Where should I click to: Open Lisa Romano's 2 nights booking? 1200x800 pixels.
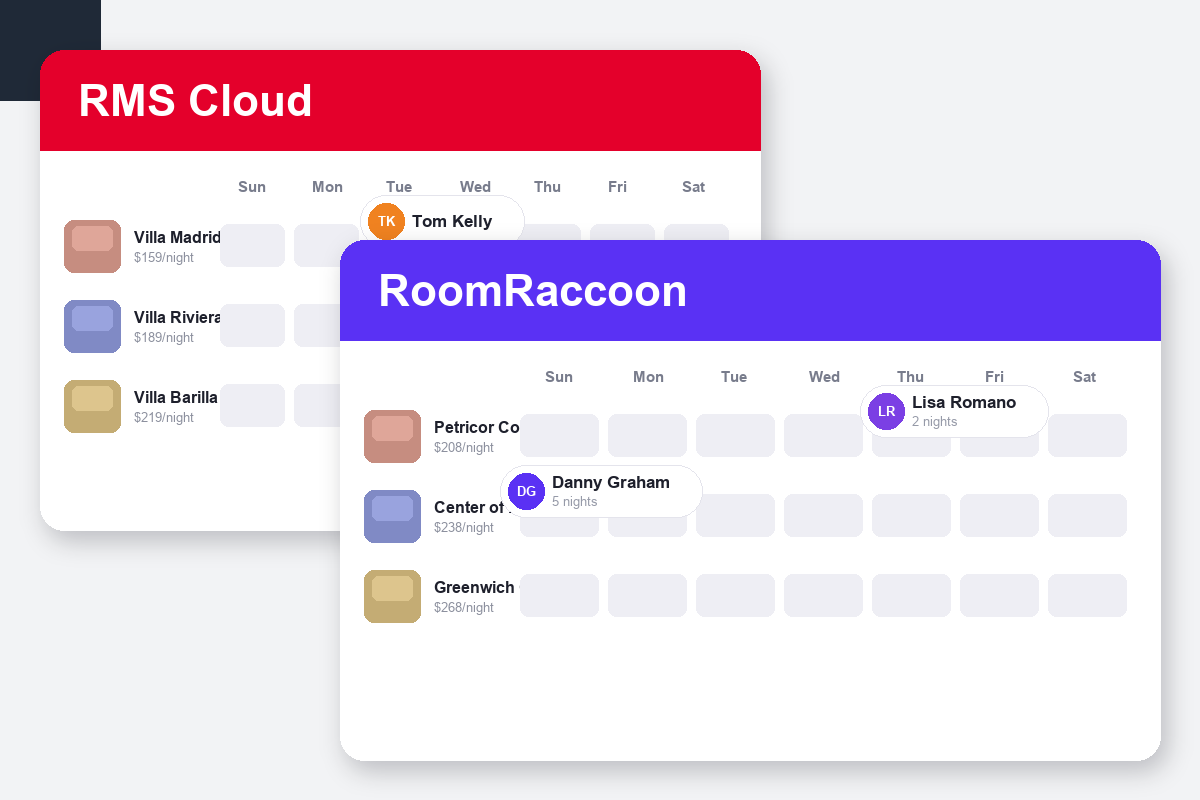click(954, 411)
